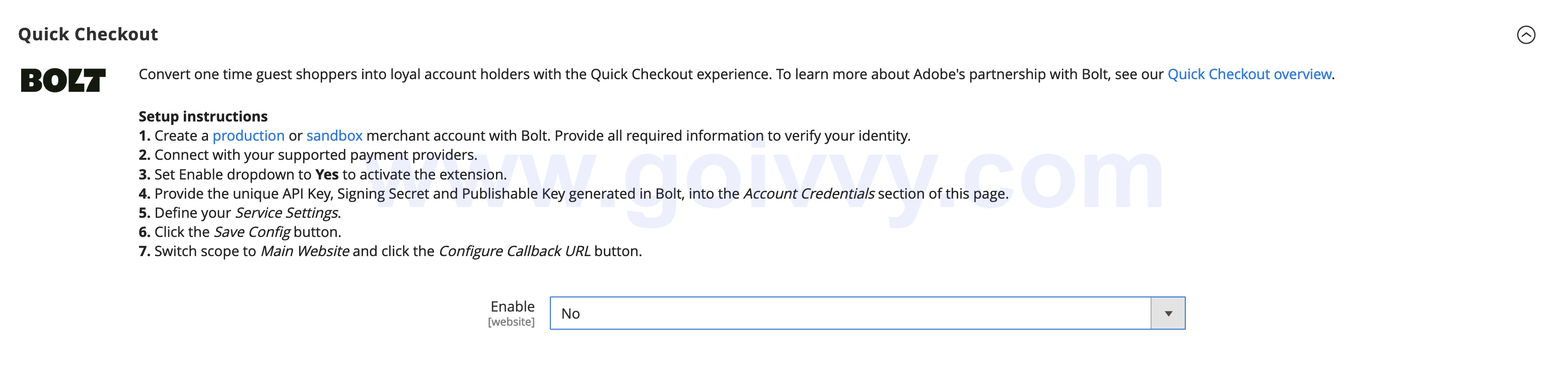Click the Enable field label
This screenshot has height=365, width=1568.
coord(513,306)
